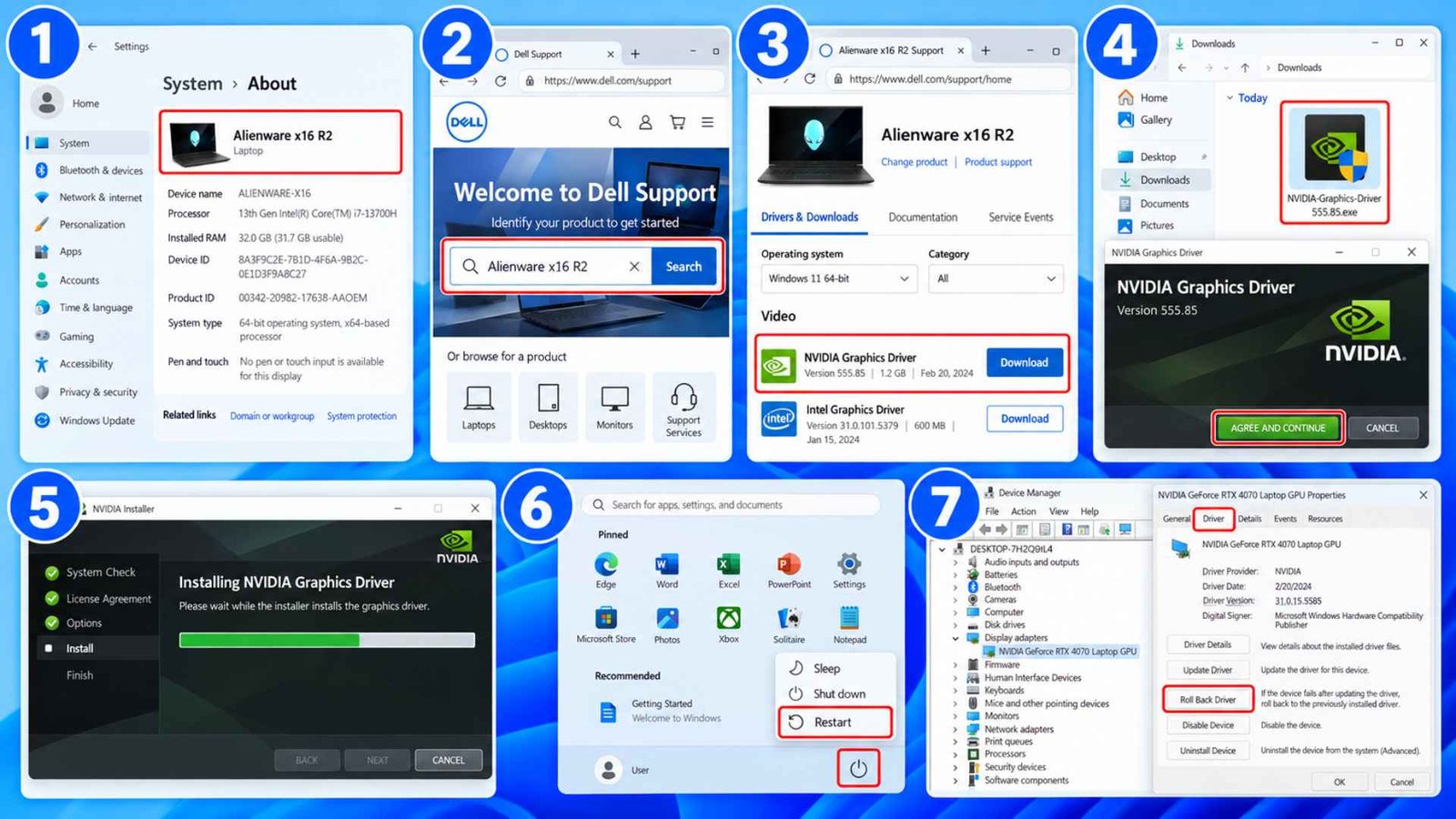The image size is (1456, 819).
Task: Open the Change product link
Action: [914, 162]
